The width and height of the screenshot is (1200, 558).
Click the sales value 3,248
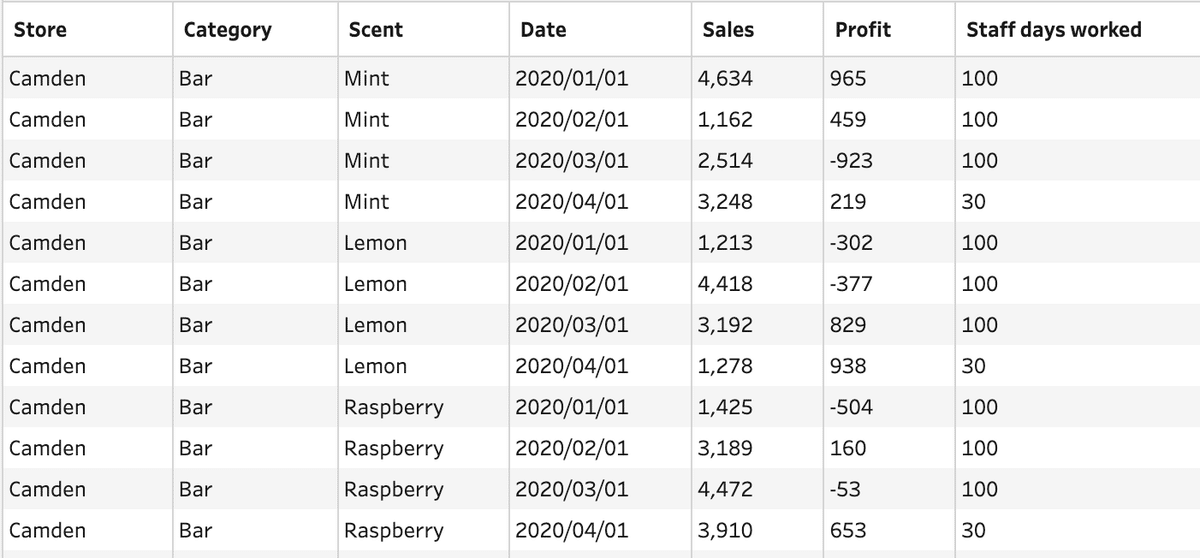pos(725,201)
